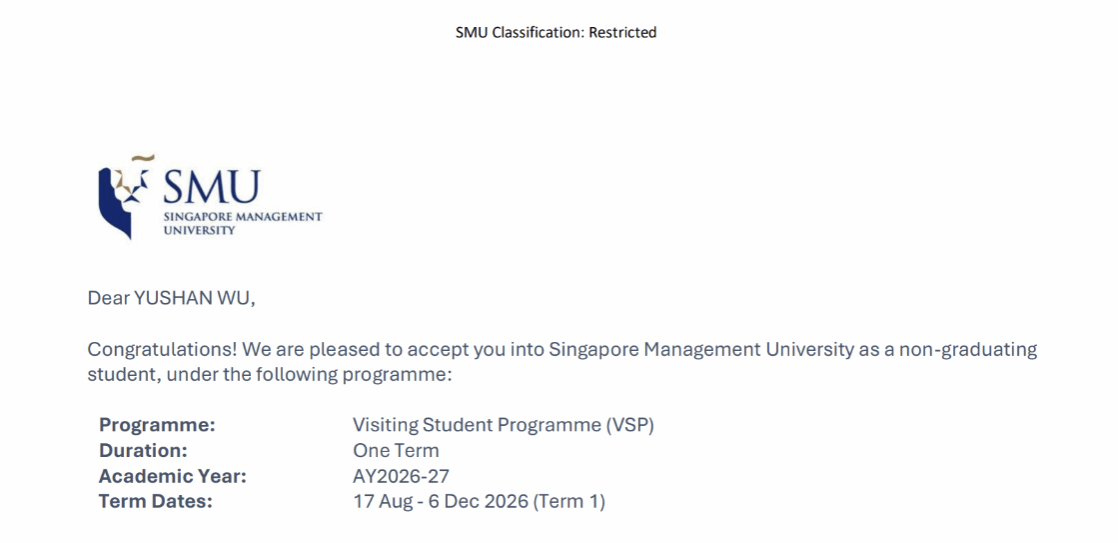Click the large SMU wordmark text

212,187
